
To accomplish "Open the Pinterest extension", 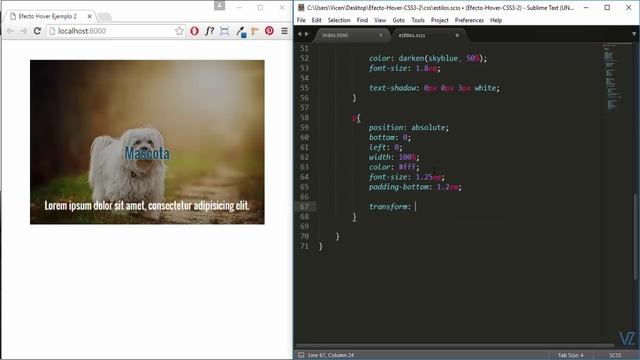I will point(269,31).
